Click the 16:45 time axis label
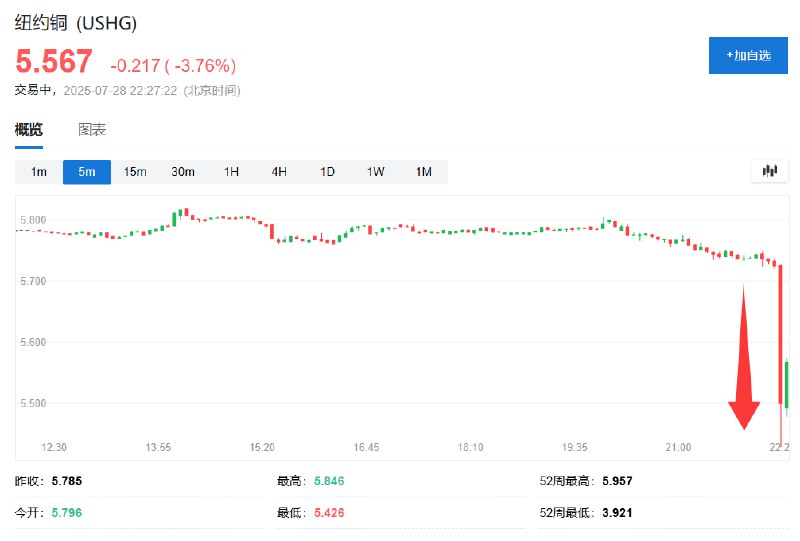The height and width of the screenshot is (541, 800). point(366,447)
